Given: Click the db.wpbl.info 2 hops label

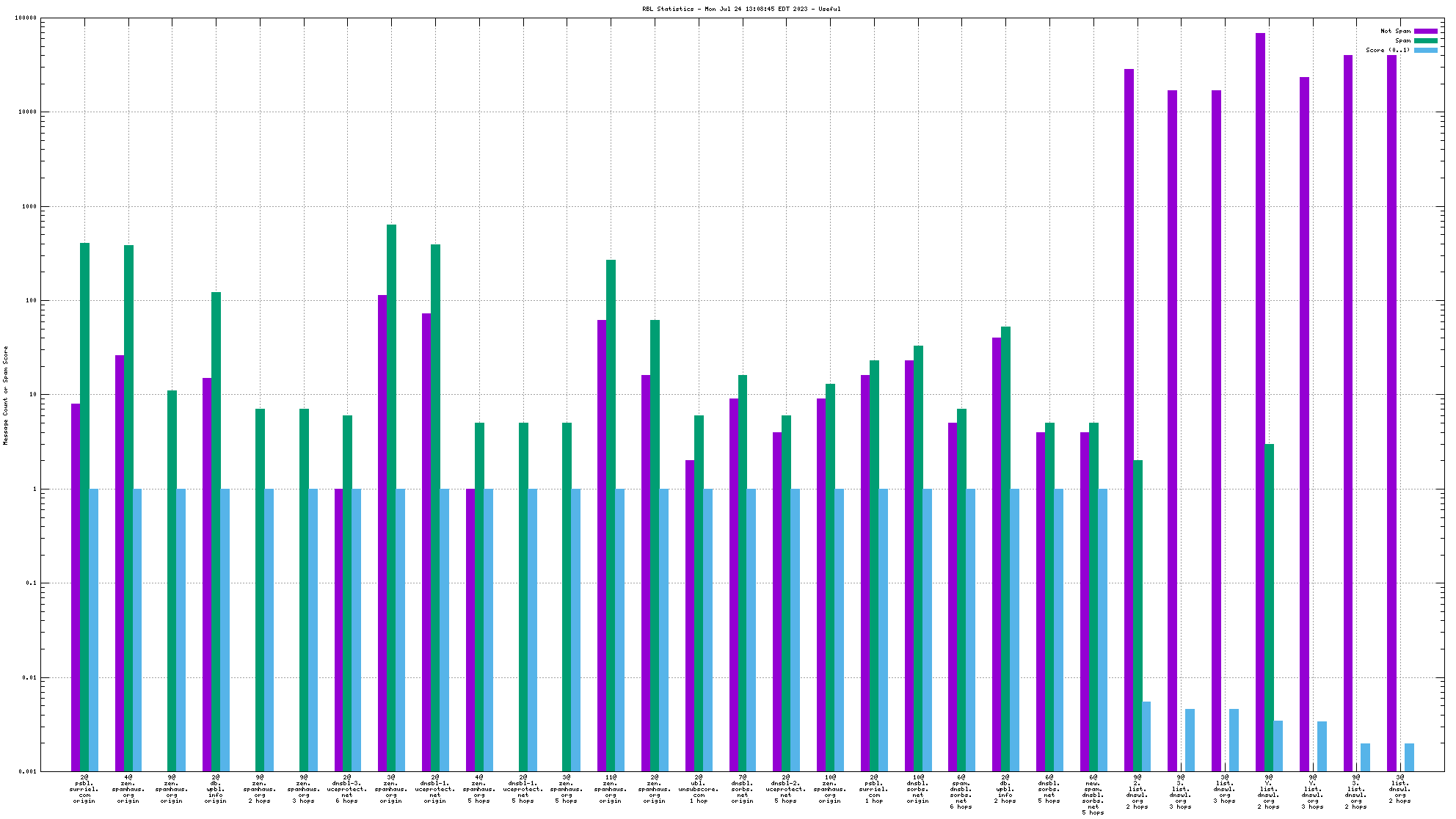Looking at the screenshot, I should coord(1005,789).
